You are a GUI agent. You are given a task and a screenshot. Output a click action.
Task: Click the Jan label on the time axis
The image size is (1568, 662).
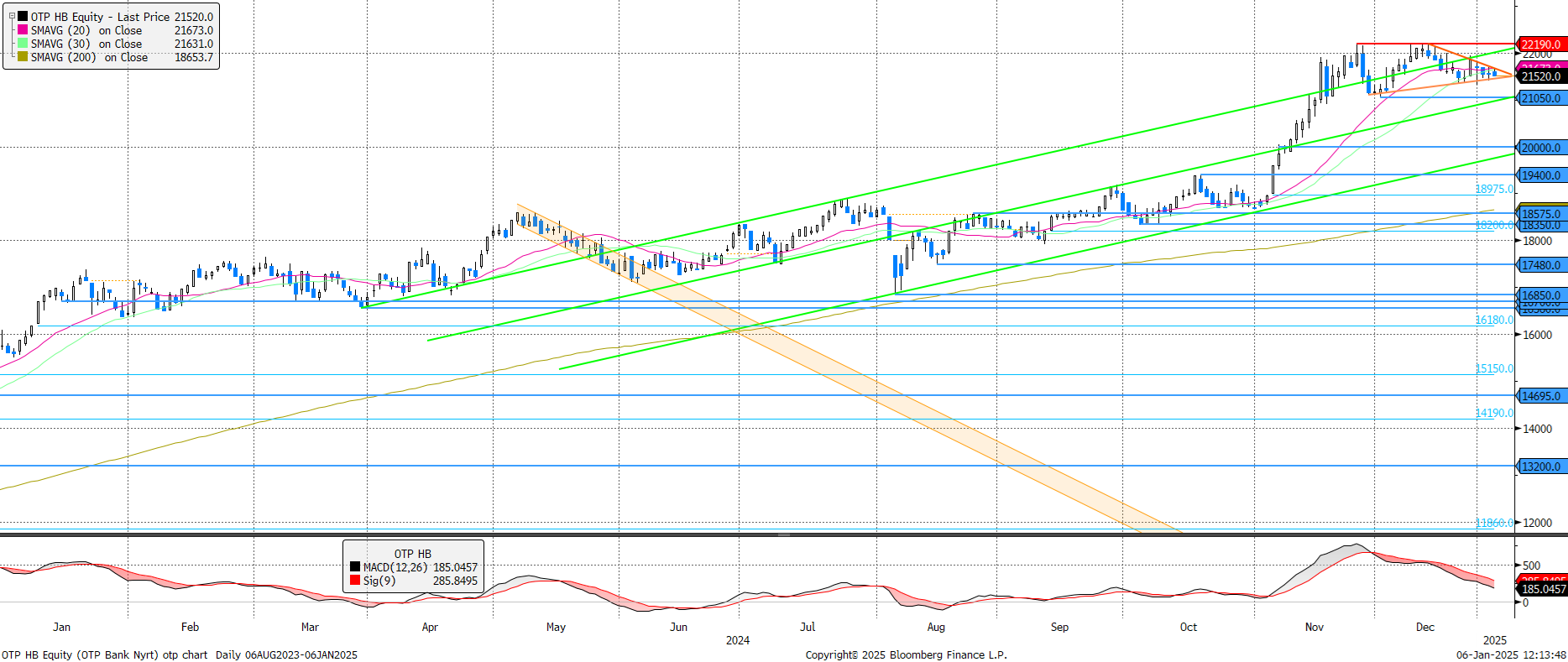coord(61,627)
